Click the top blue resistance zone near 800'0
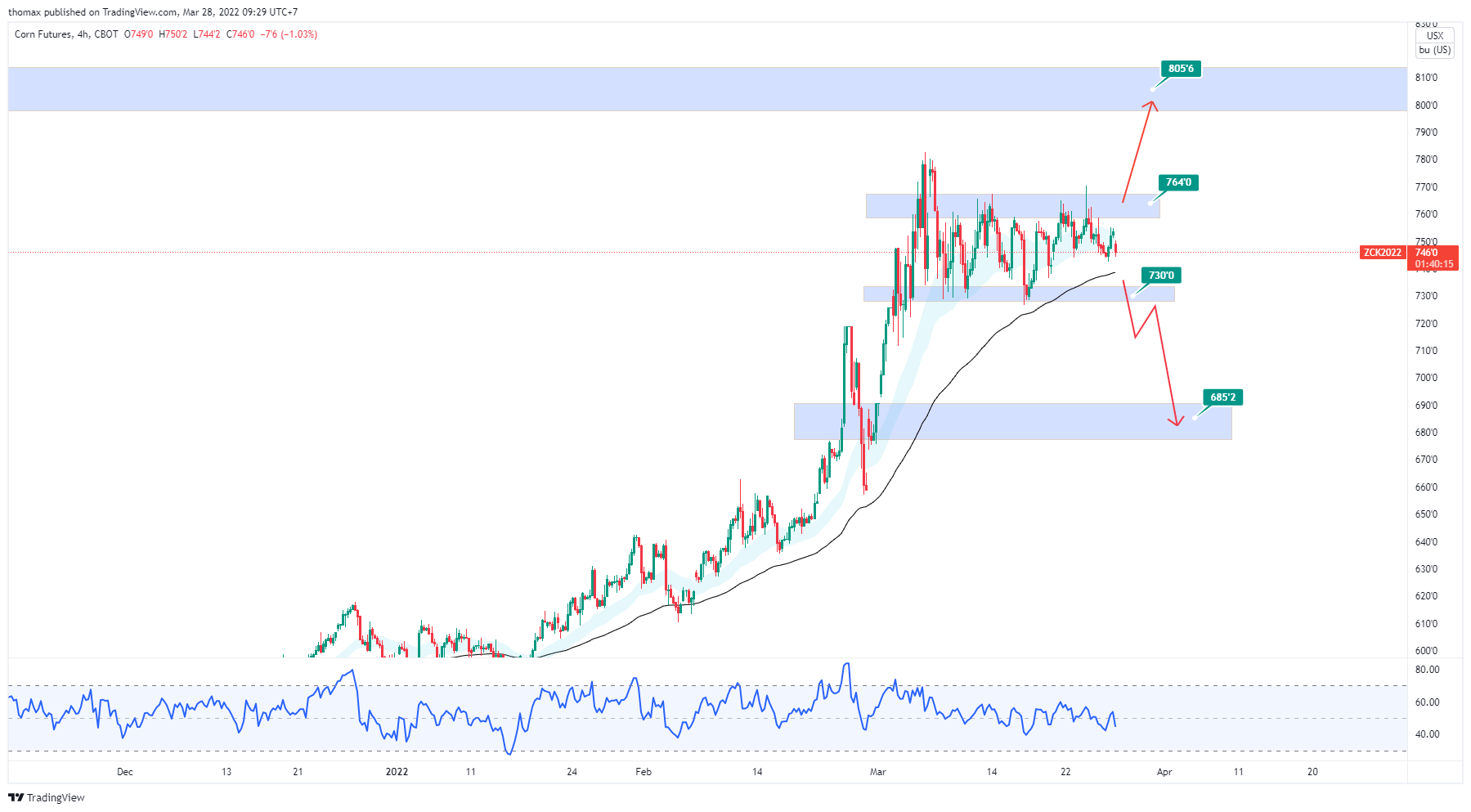The height and width of the screenshot is (812, 1471). pos(572,89)
